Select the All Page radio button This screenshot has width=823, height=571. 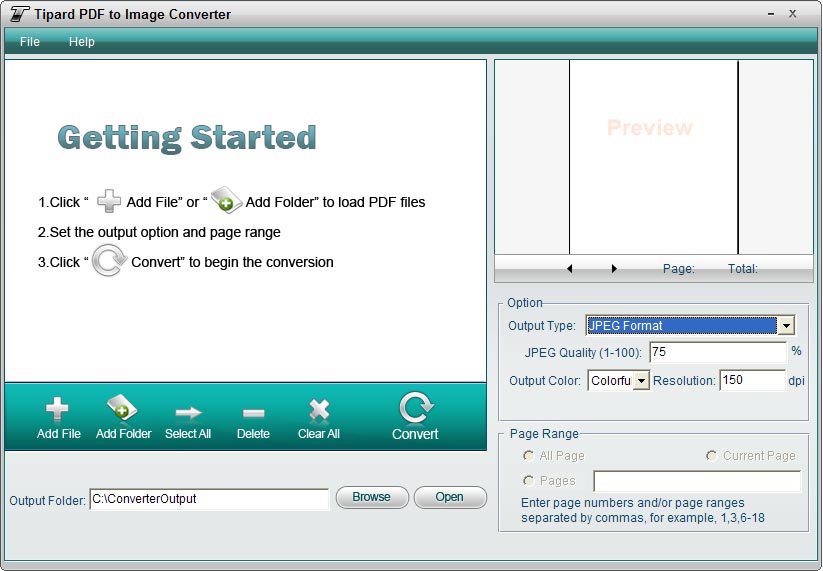pyautogui.click(x=528, y=456)
